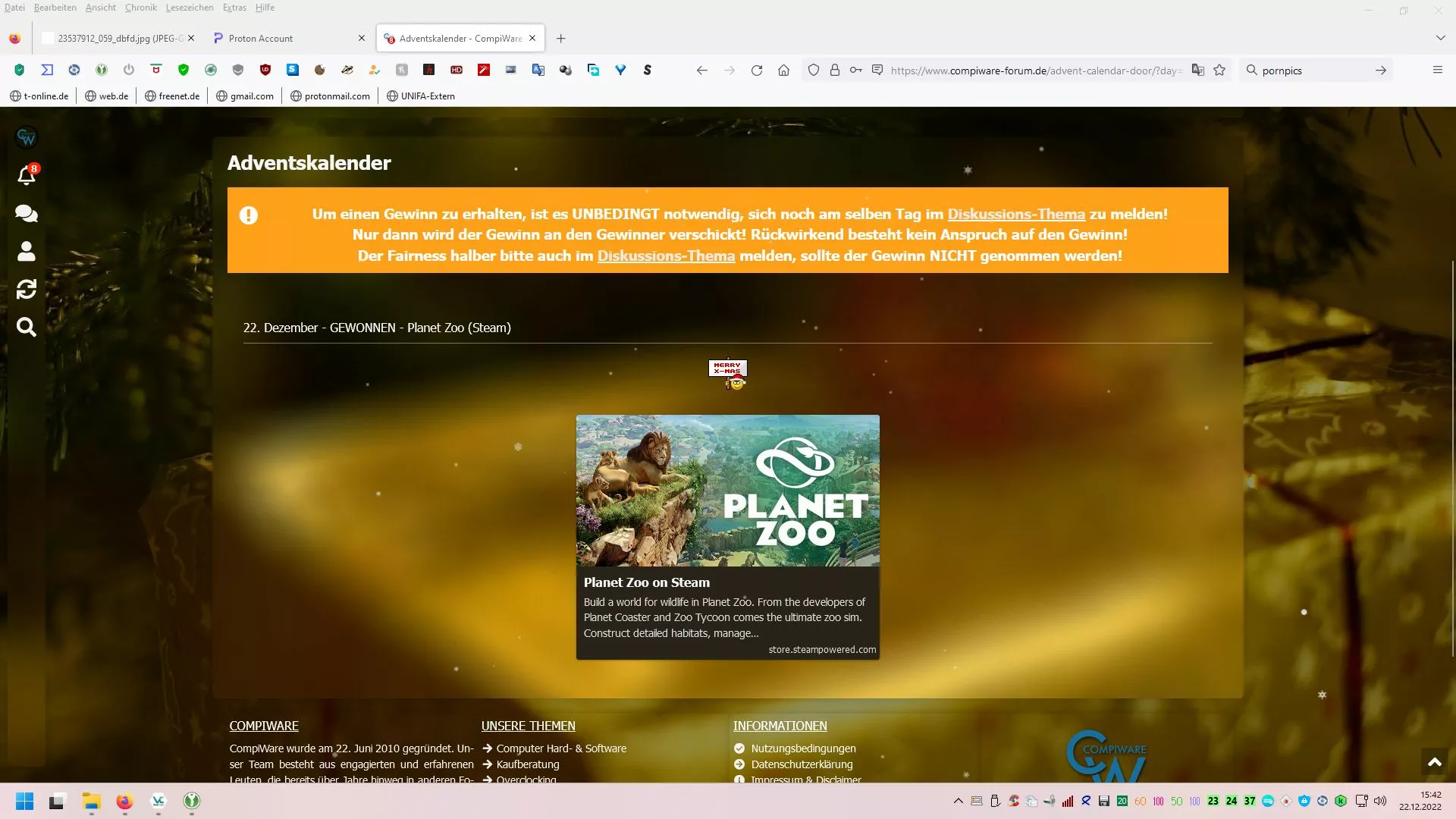This screenshot has width=1456, height=819.
Task: Expand the list all tabs dropdown
Action: (1440, 38)
